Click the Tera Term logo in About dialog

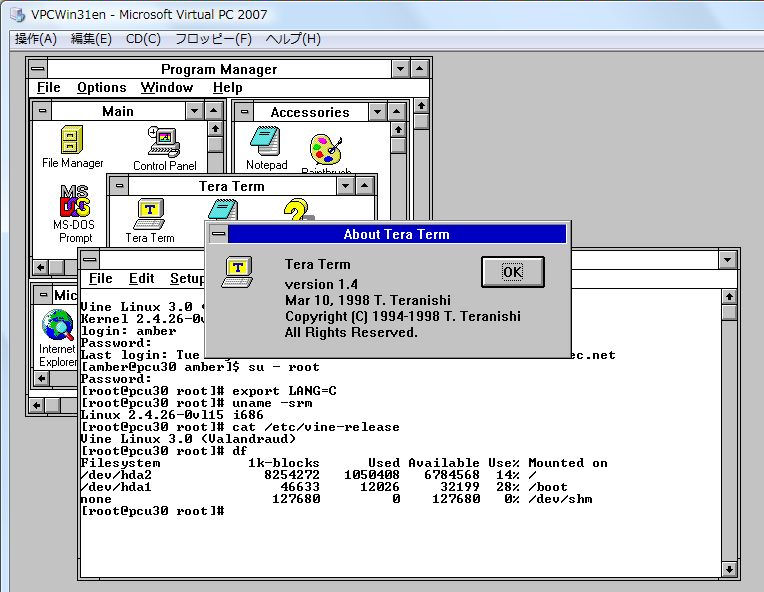[237, 271]
